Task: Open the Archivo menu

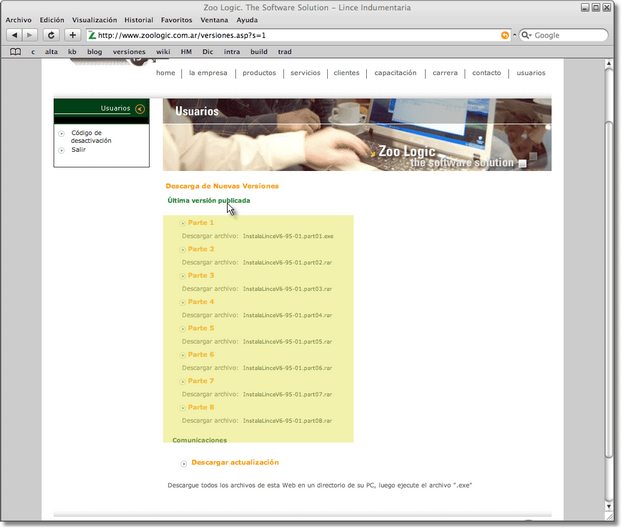Action: [x=18, y=20]
